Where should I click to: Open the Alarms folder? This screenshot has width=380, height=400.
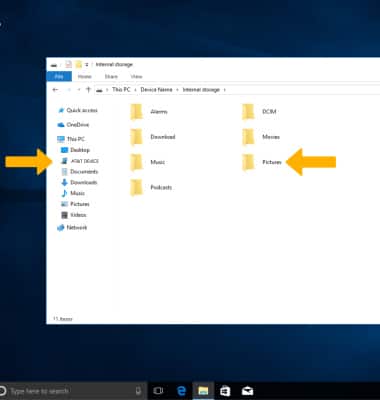click(149, 112)
